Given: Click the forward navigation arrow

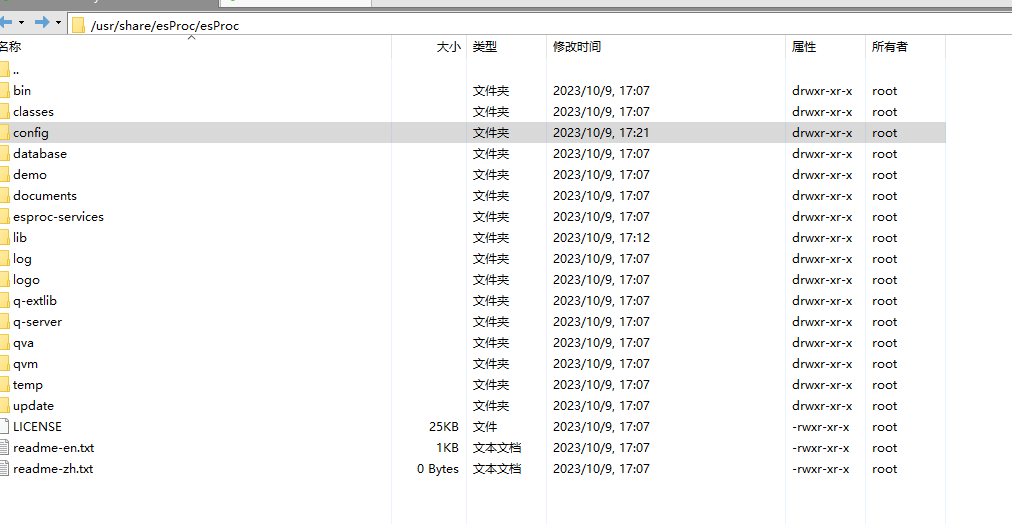Looking at the screenshot, I should pyautogui.click(x=43, y=23).
